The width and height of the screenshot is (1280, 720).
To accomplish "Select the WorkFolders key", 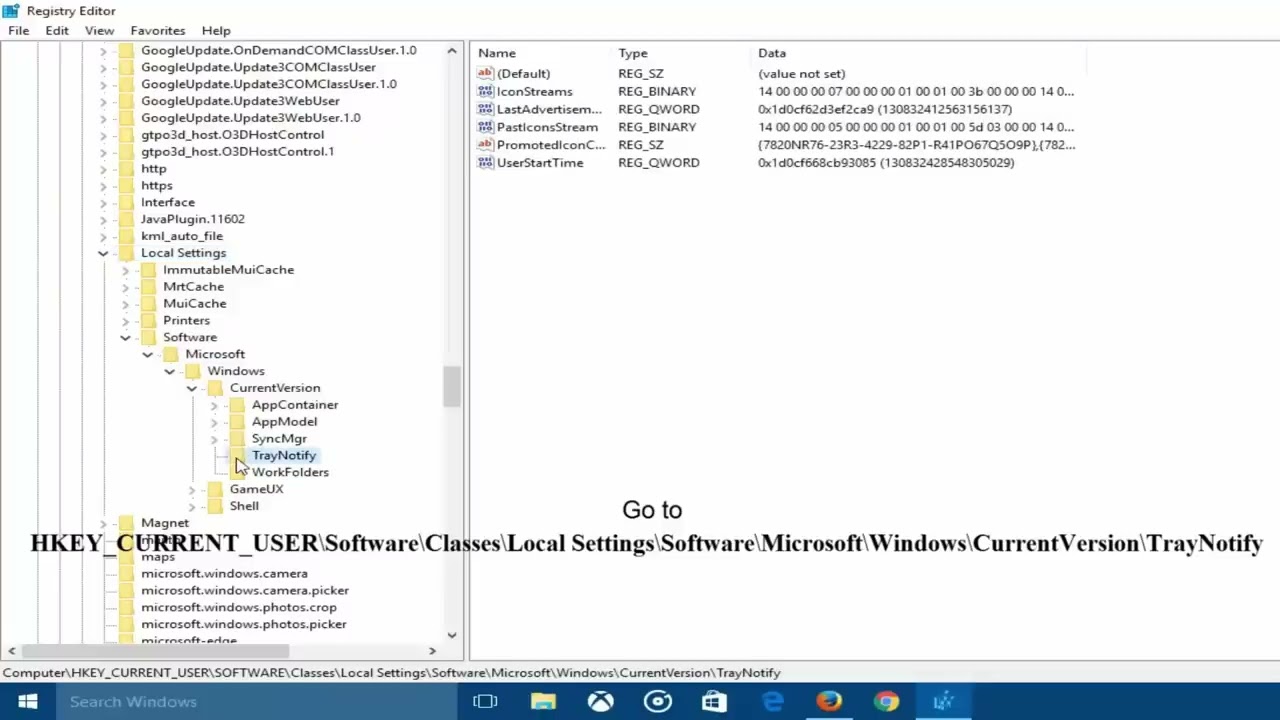I will point(290,472).
